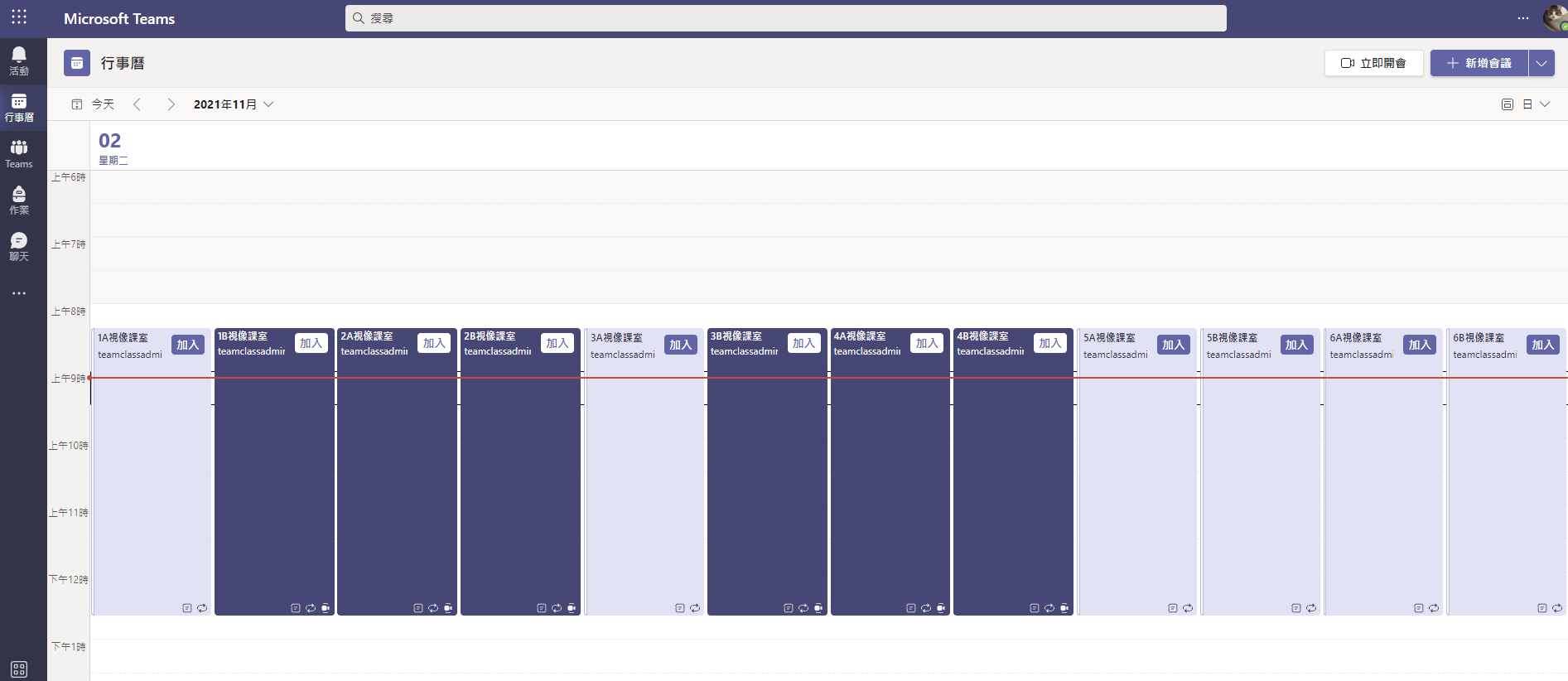Create a meeting with 新增會議
This screenshot has width=1568, height=681.
[x=1479, y=63]
